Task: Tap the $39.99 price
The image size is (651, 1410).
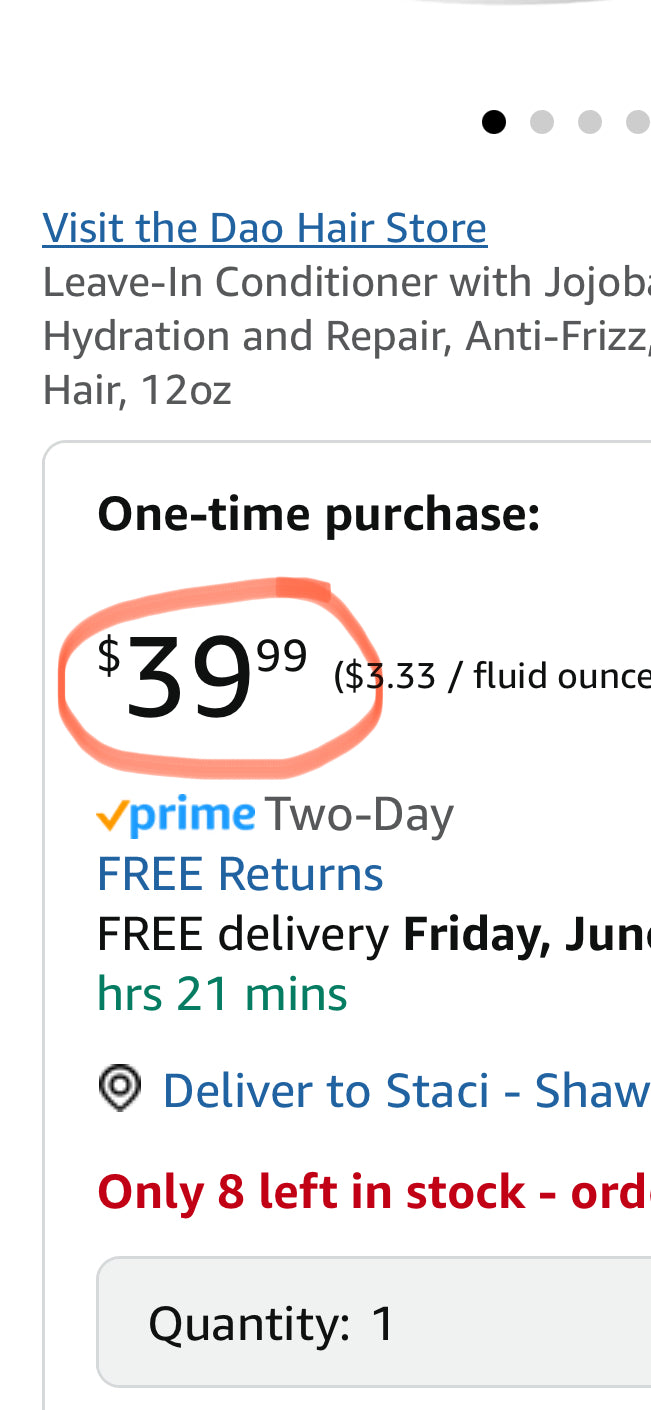Action: tap(202, 677)
